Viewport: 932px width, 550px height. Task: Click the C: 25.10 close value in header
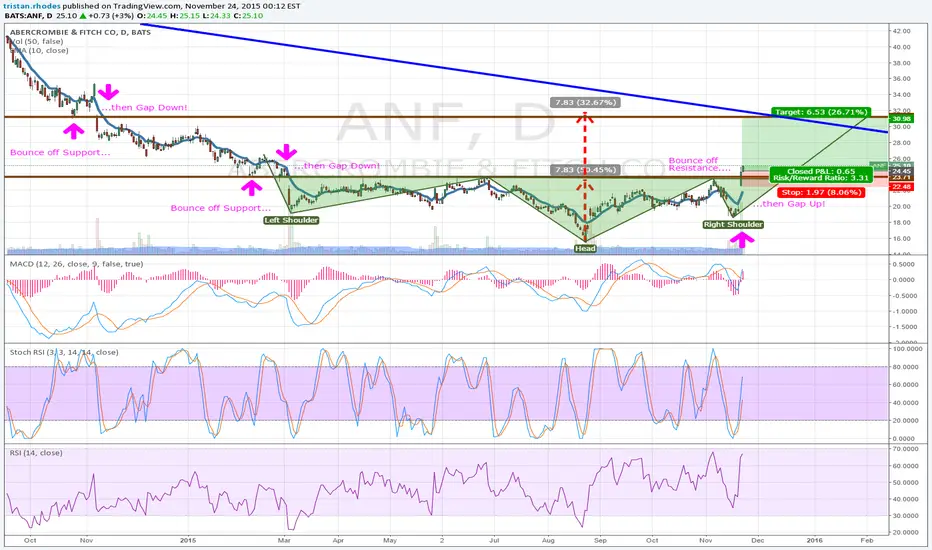(248, 15)
